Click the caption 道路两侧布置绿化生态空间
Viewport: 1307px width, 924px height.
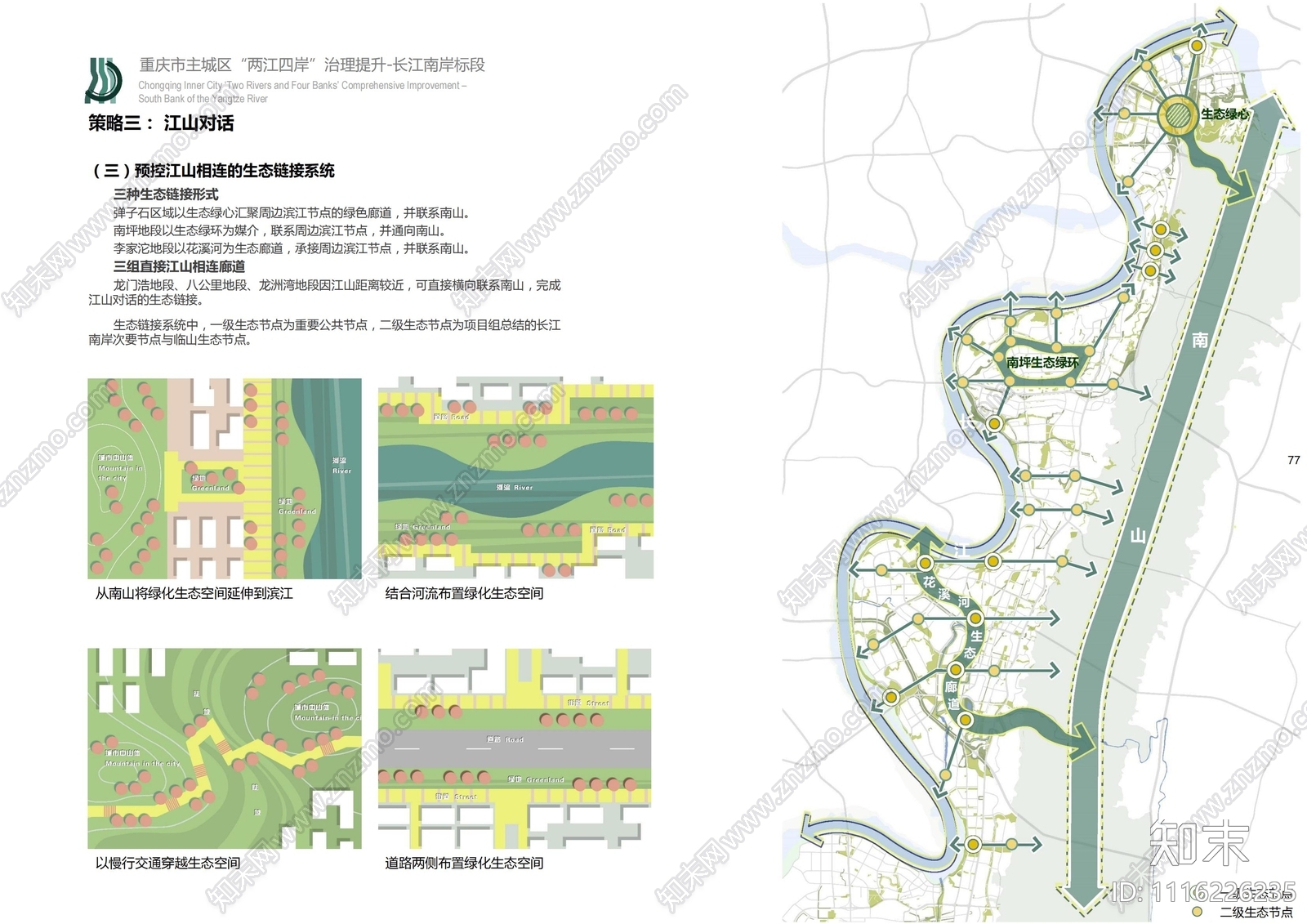click(464, 863)
